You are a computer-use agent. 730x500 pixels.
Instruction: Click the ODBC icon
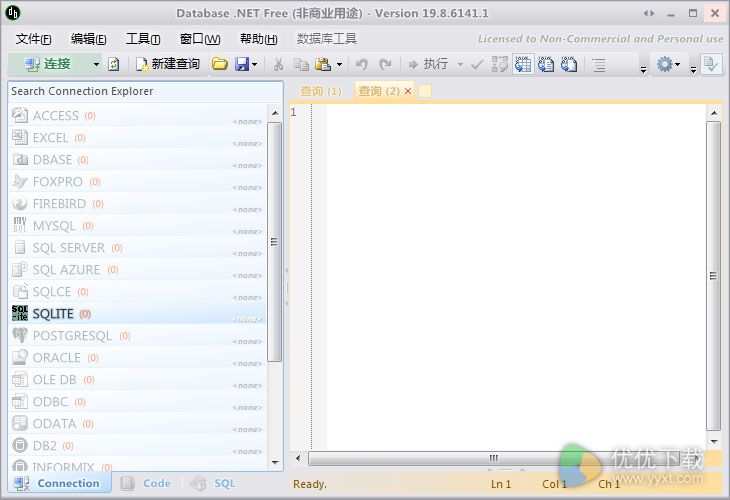click(20, 401)
